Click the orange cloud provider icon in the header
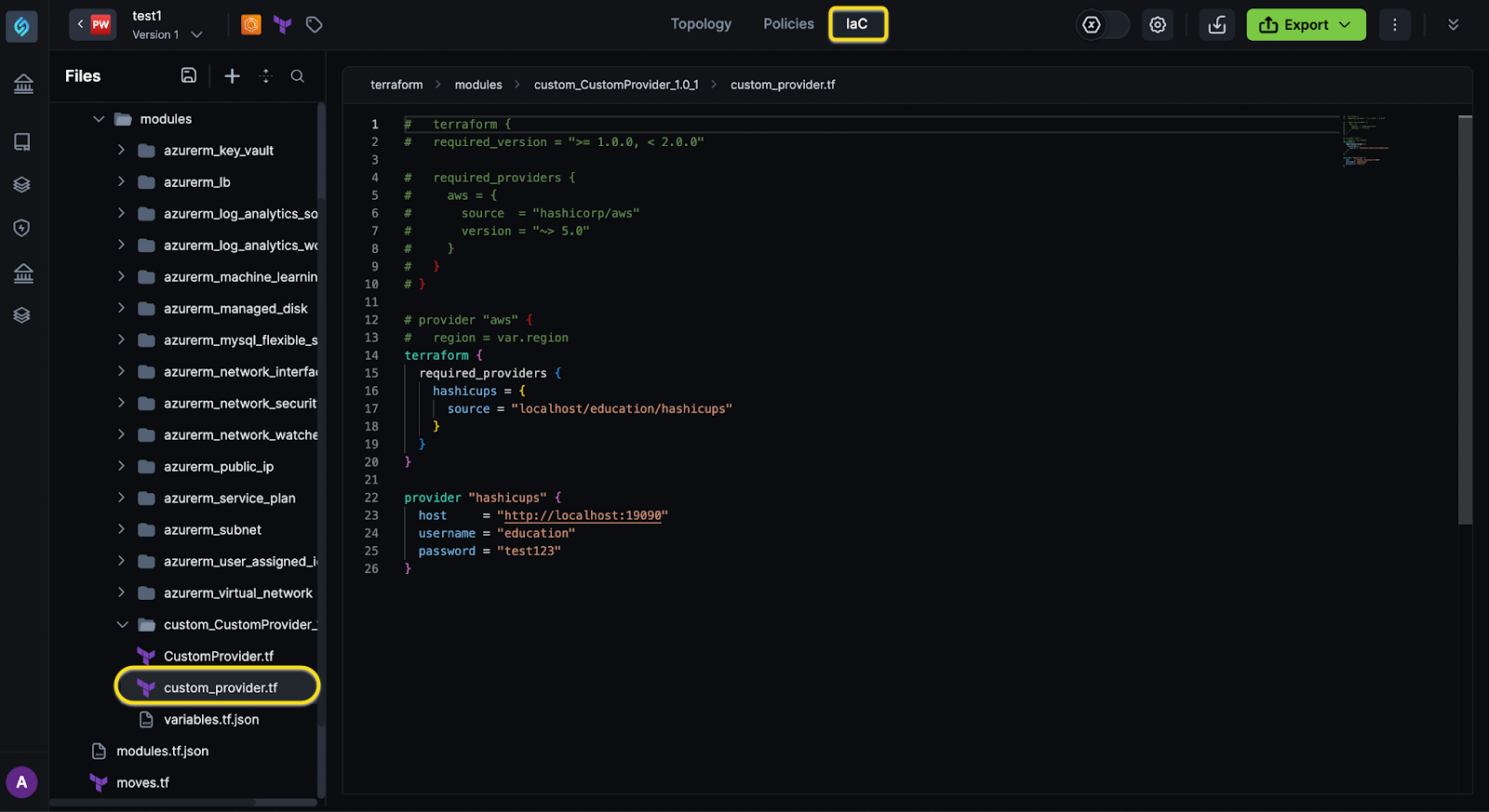The height and width of the screenshot is (812, 1489). (x=251, y=25)
